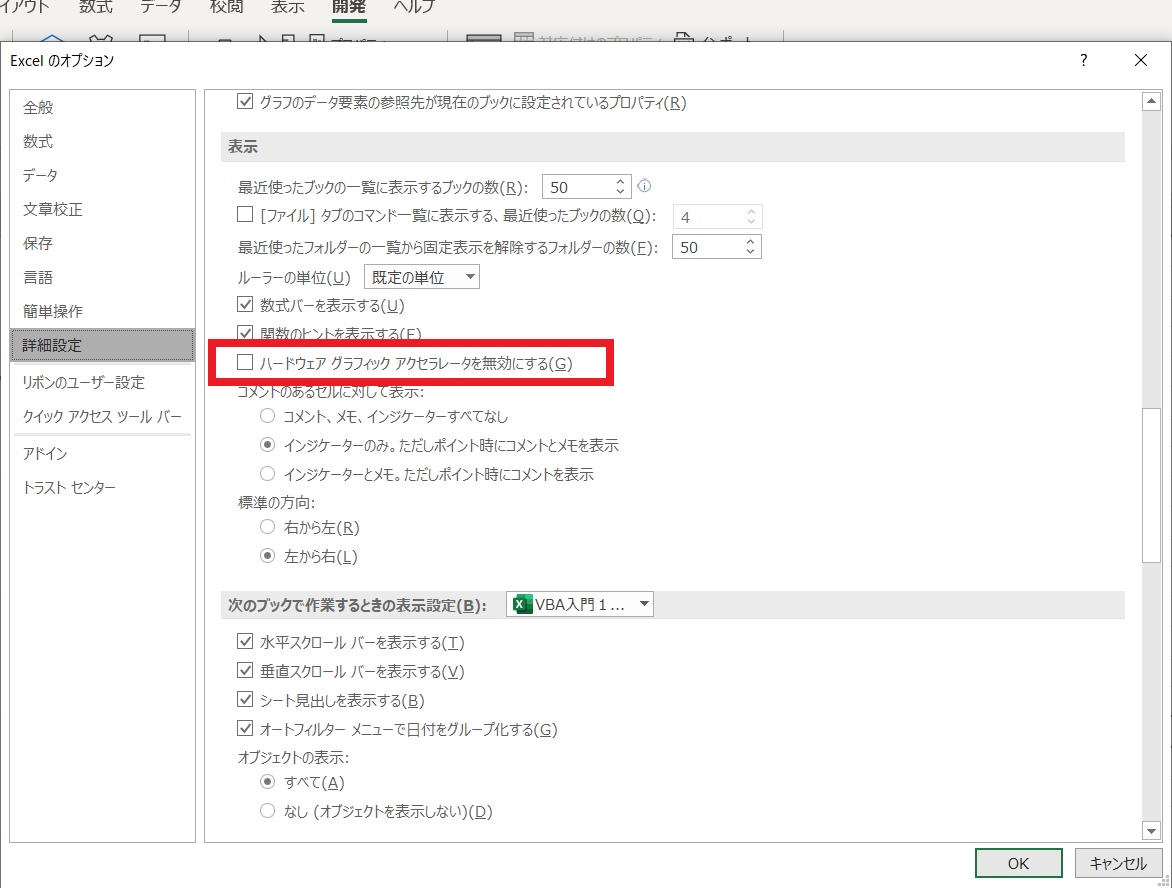Close the Excel Options dialog
Image resolution: width=1172 pixels, height=888 pixels.
pyautogui.click(x=1141, y=61)
